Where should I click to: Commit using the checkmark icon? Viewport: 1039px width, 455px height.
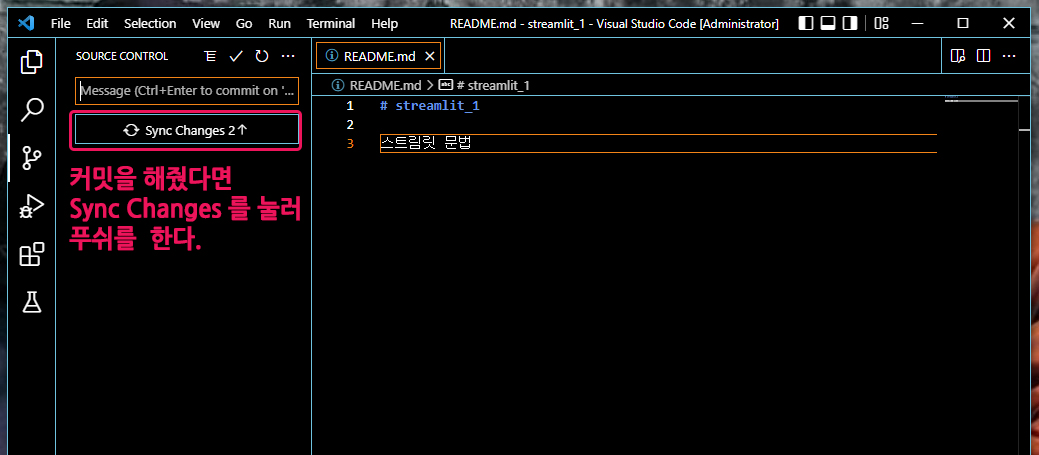tap(236, 56)
